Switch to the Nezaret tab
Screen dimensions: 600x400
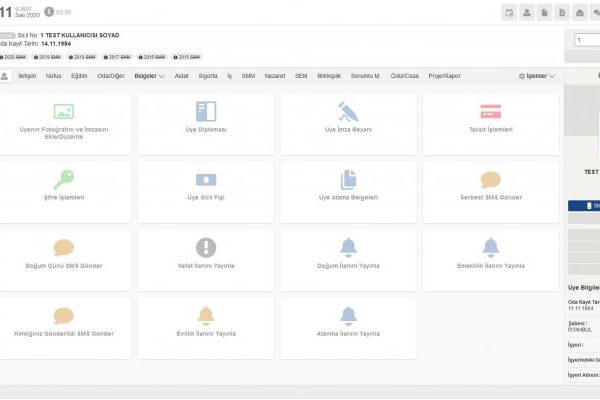click(275, 76)
